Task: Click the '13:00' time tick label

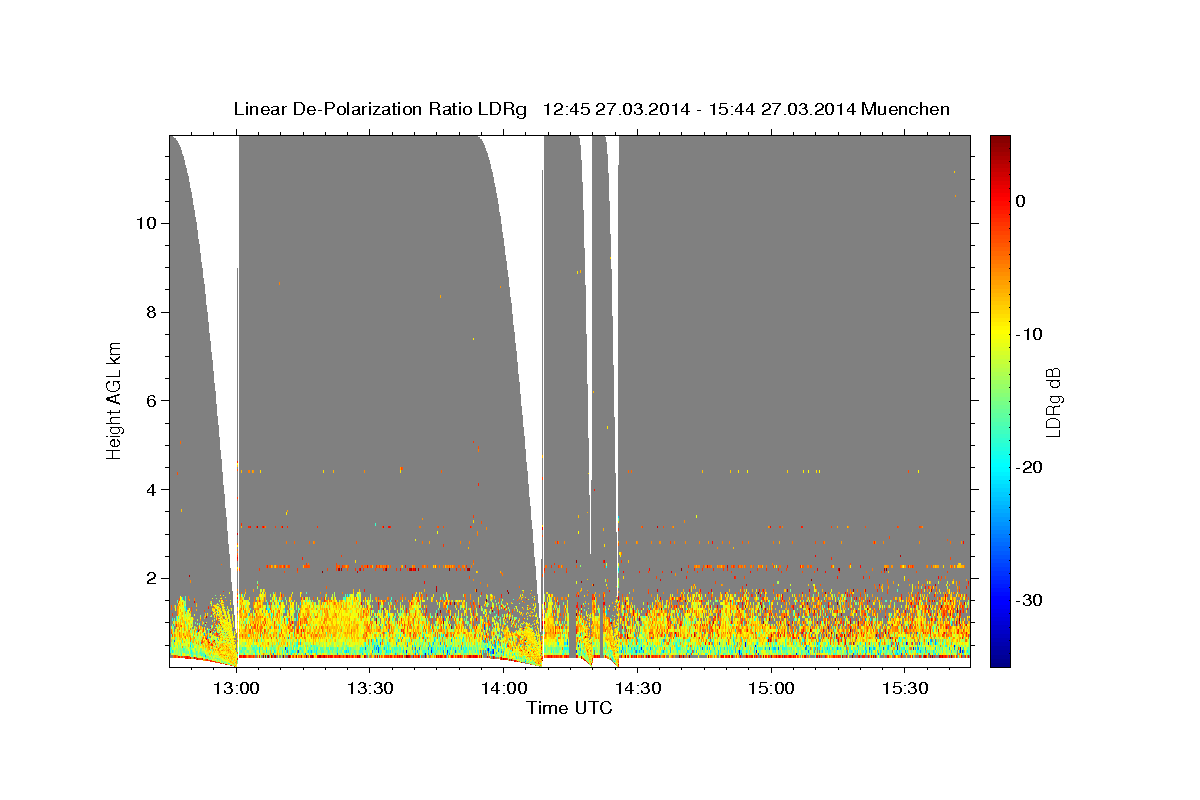Action: click(236, 688)
